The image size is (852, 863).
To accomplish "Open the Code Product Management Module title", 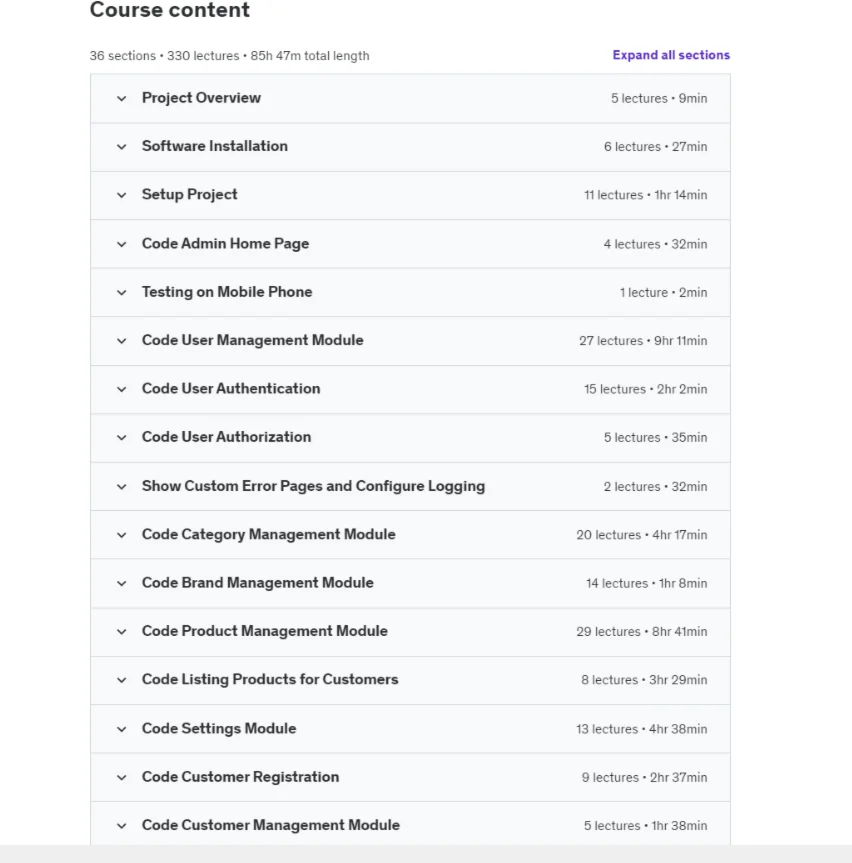I will pyautogui.click(x=264, y=631).
